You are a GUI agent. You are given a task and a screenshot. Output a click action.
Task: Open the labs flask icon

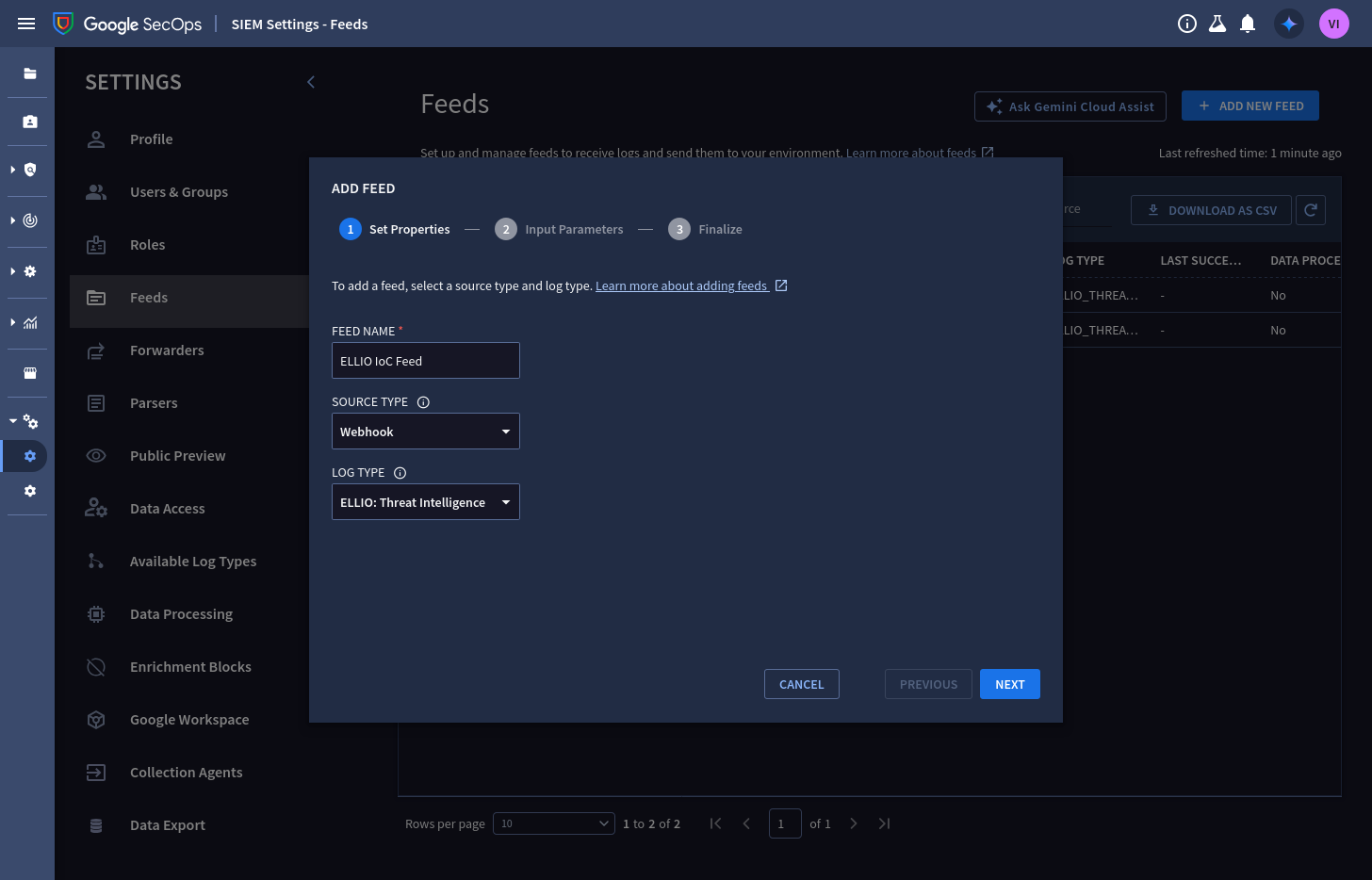[x=1217, y=24]
